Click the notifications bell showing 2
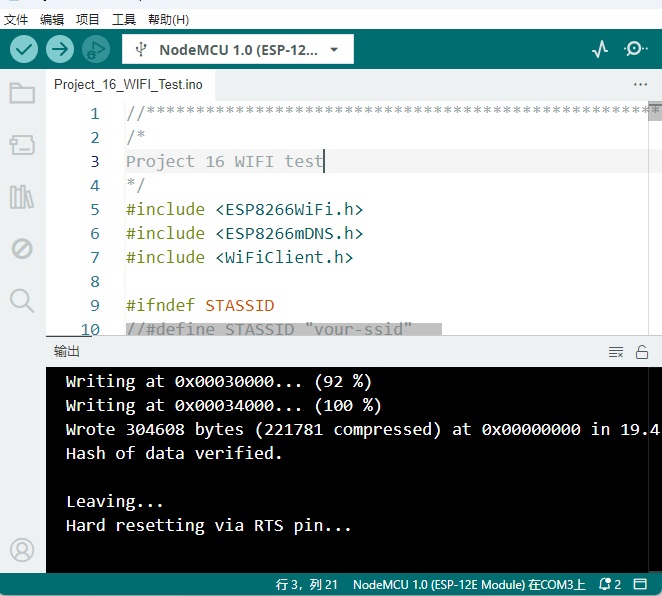This screenshot has height=596, width=662. coord(610,584)
